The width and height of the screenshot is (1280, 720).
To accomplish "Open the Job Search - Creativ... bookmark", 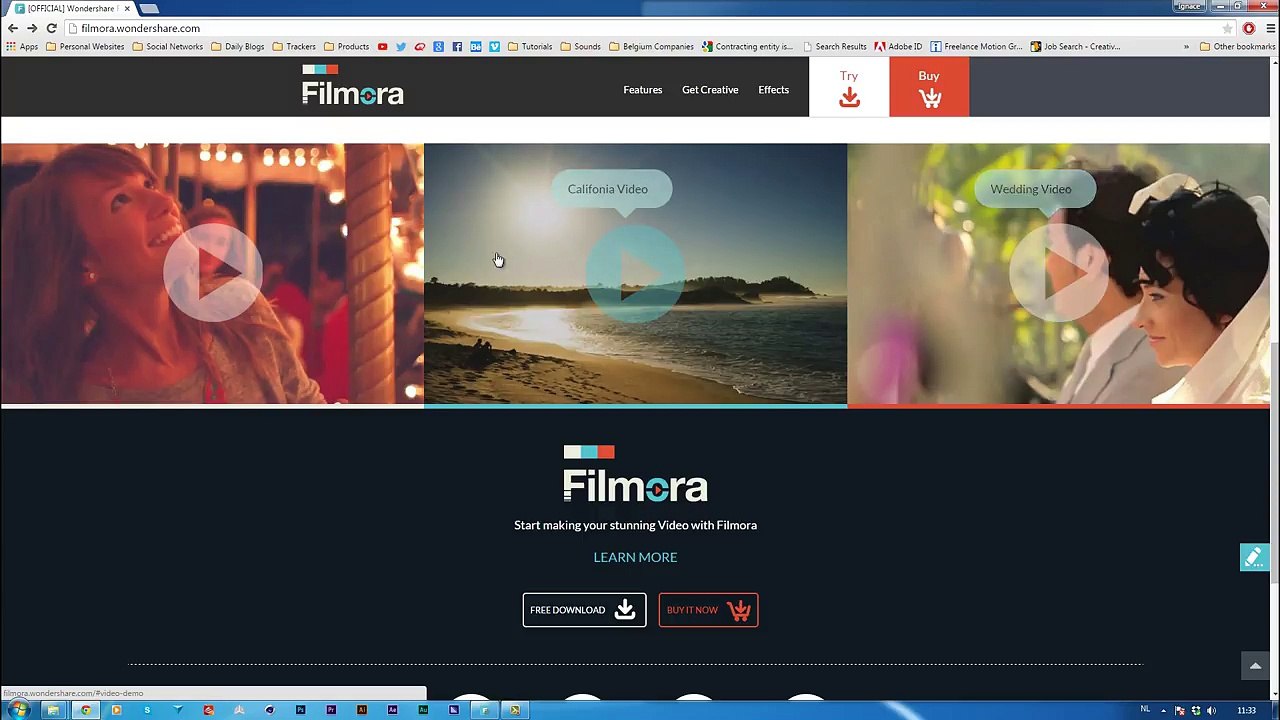I will click(1075, 46).
